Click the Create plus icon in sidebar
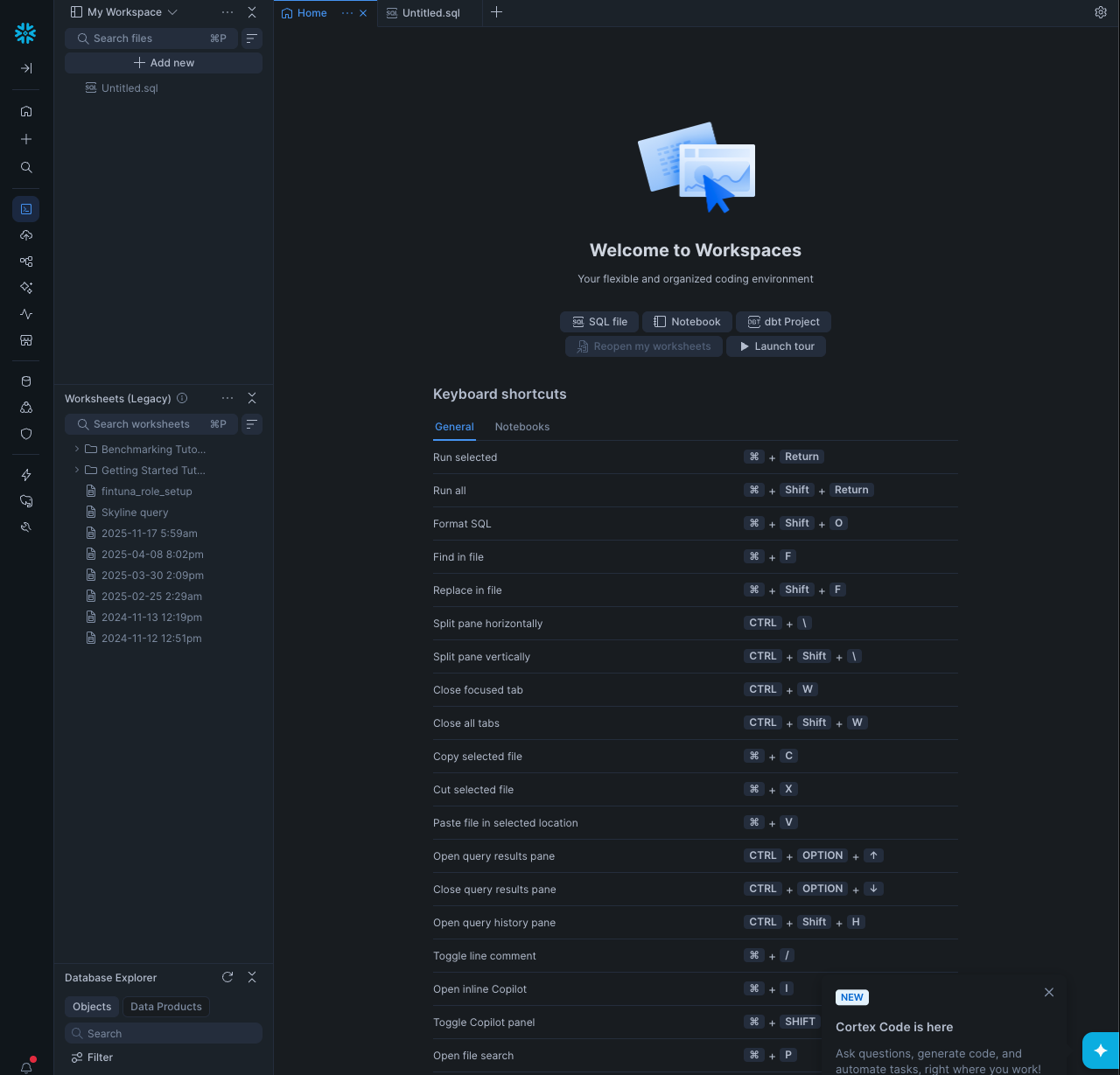The width and height of the screenshot is (1120, 1075). (26, 139)
